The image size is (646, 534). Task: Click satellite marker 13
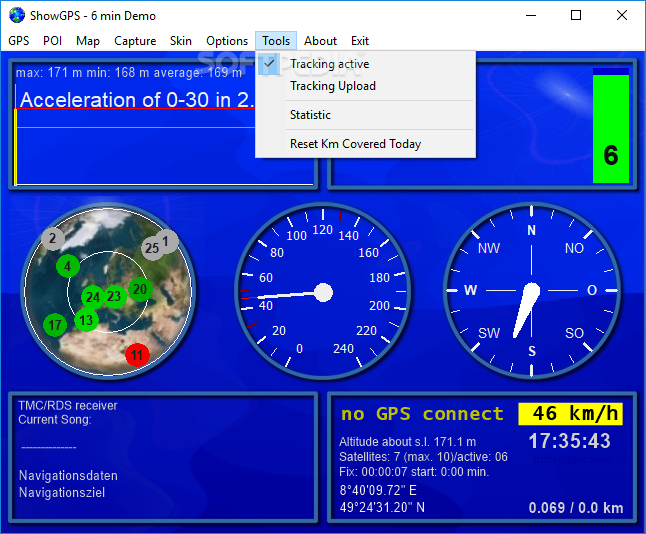point(86,320)
